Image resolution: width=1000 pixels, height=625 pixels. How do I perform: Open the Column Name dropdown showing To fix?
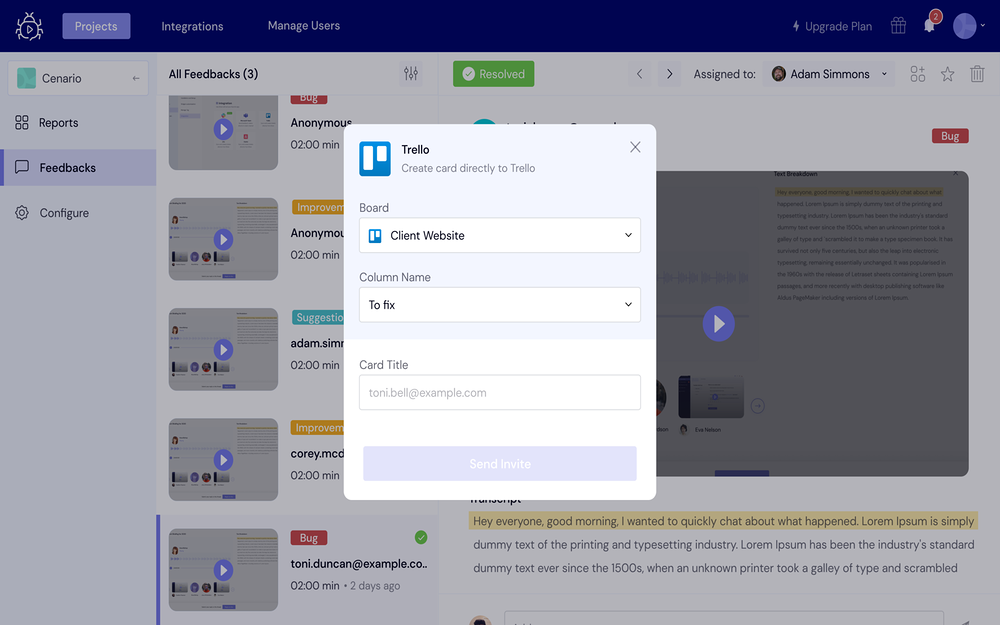(500, 305)
